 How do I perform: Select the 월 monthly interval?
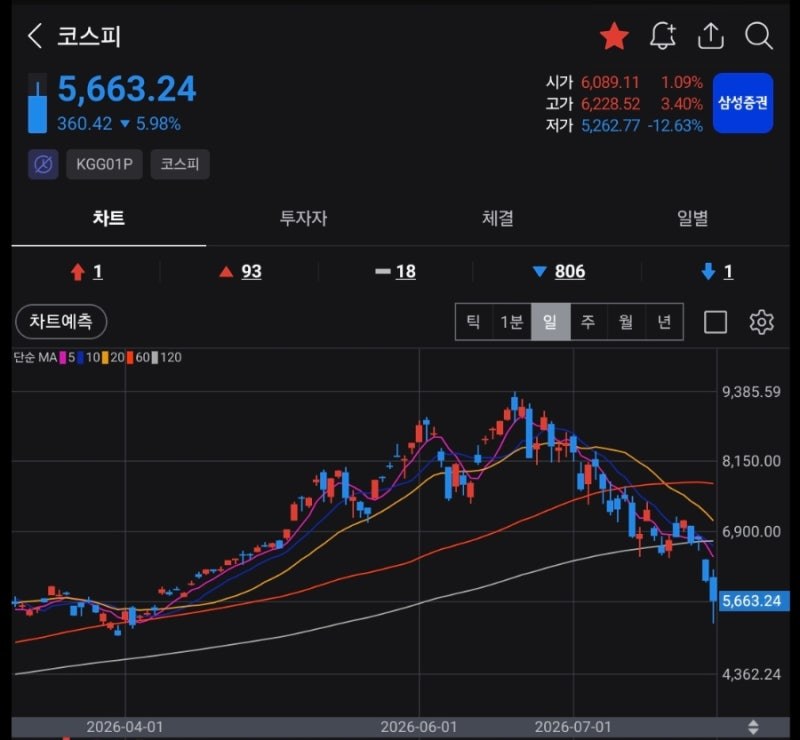[x=626, y=322]
